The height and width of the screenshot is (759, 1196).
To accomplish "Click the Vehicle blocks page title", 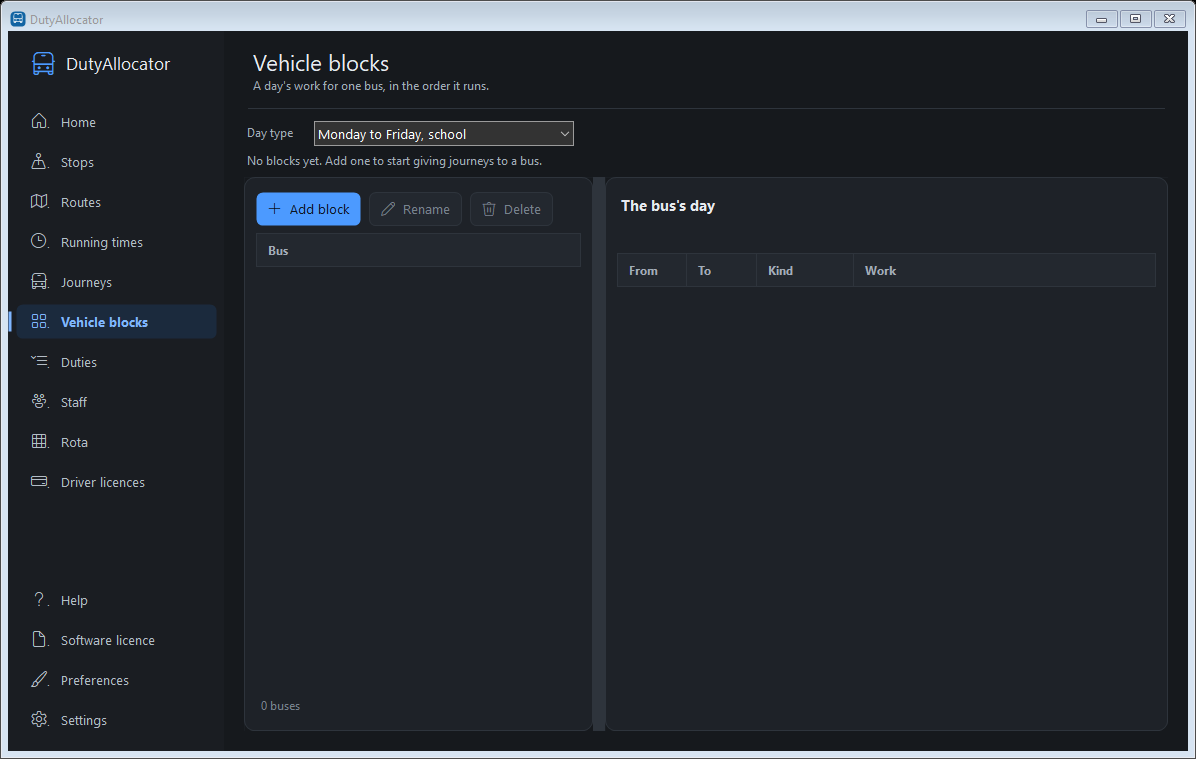I will click(321, 63).
